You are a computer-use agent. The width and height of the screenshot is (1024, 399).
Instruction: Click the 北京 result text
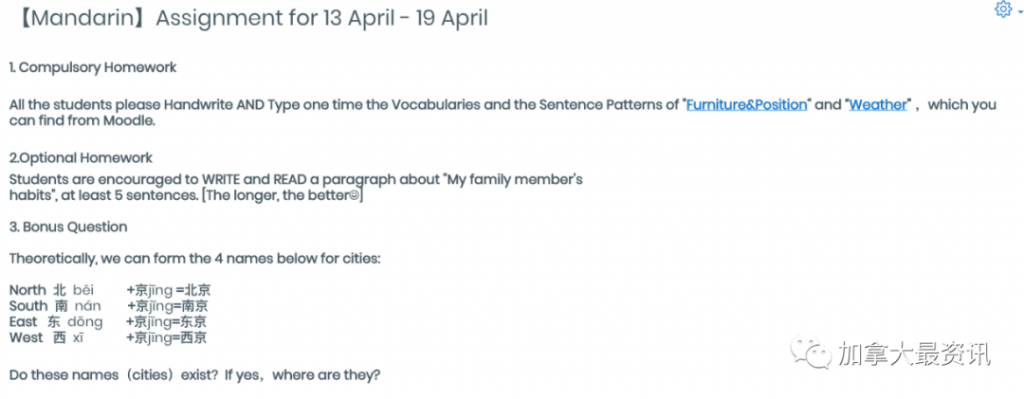click(x=198, y=290)
